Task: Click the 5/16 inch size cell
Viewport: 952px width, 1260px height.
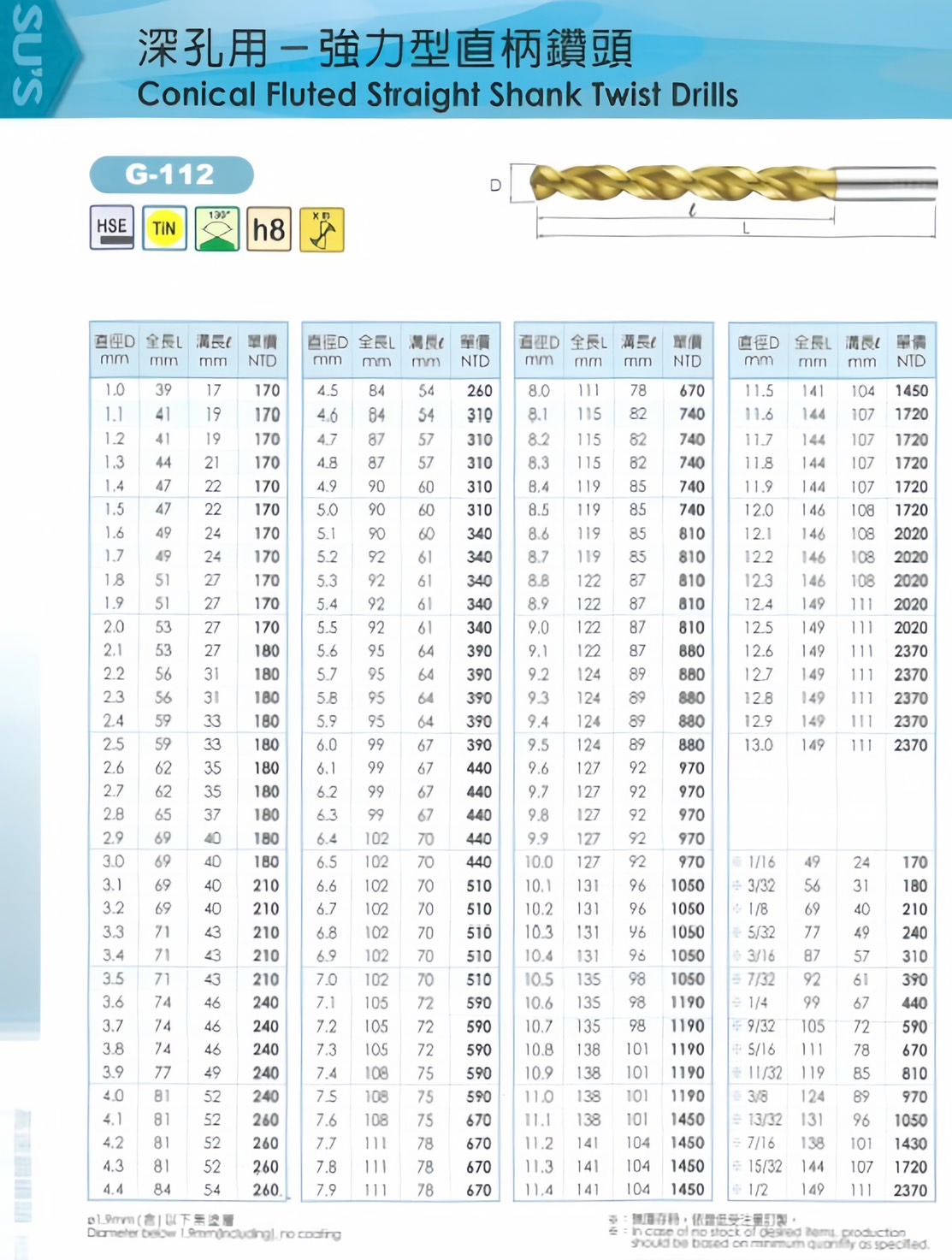Action: pyautogui.click(x=761, y=1050)
